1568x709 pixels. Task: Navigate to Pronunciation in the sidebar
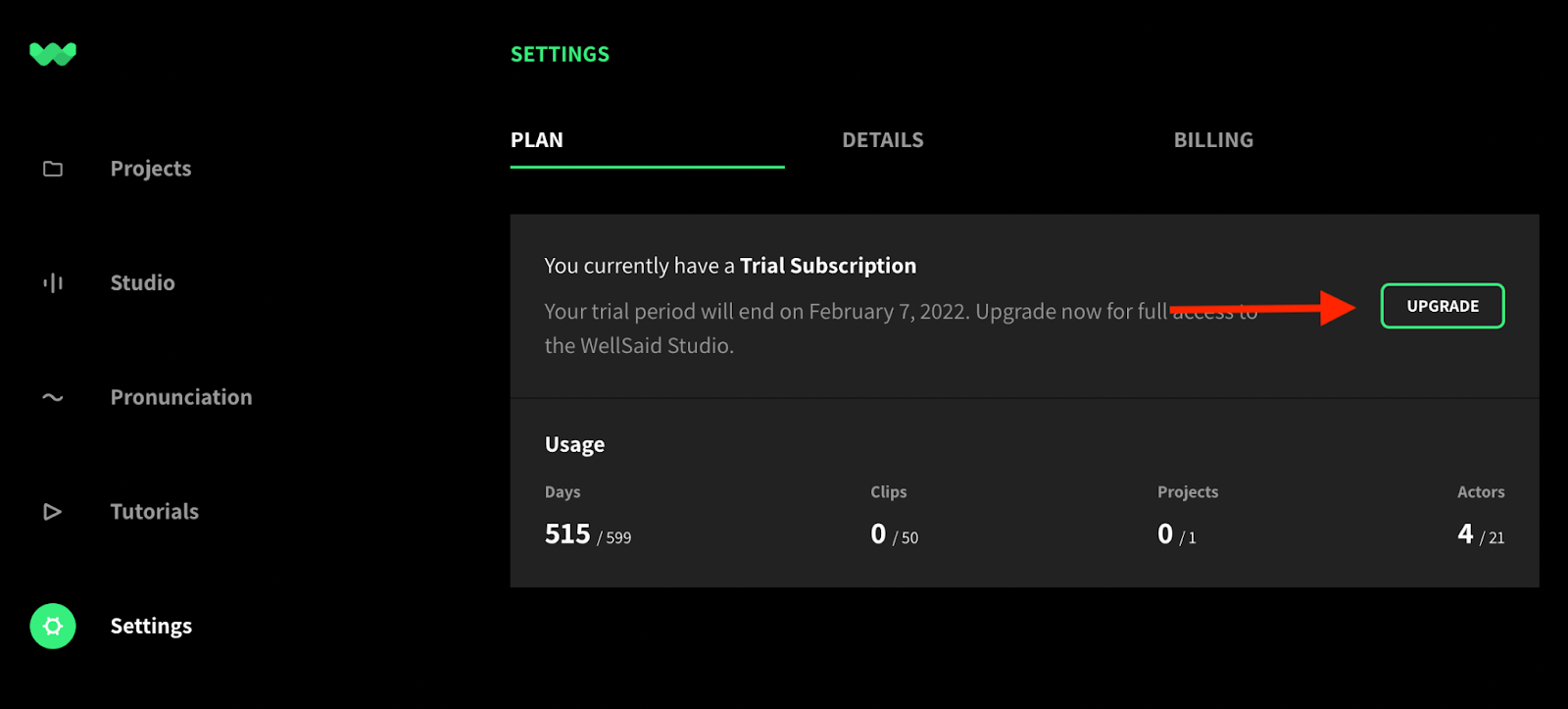(181, 397)
